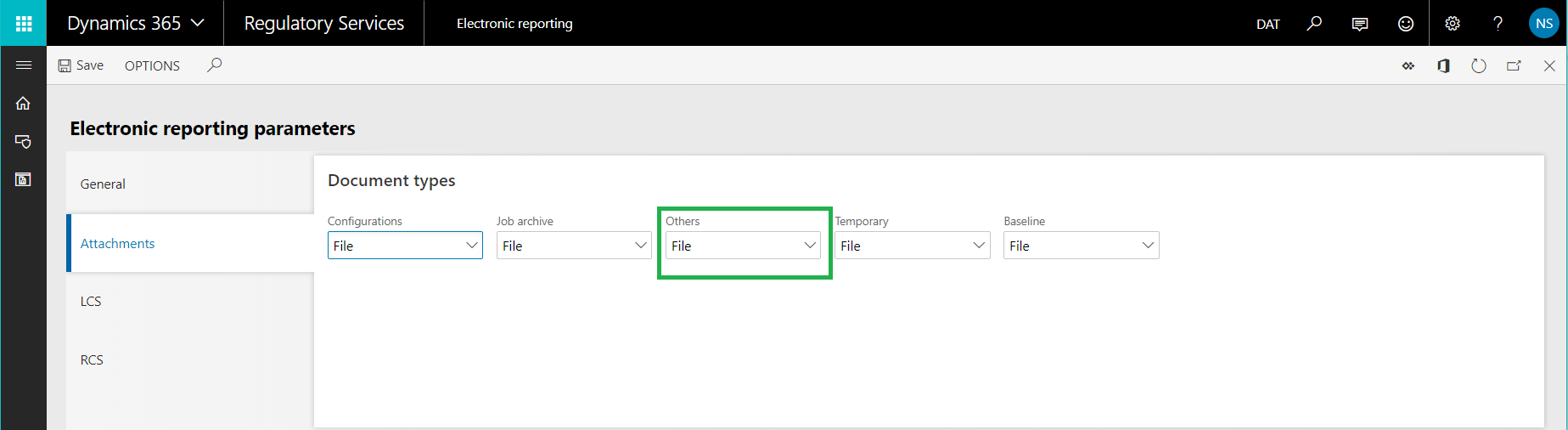Screen dimensions: 1568x430
Task: Open the form in new window icon
Action: (x=1514, y=65)
